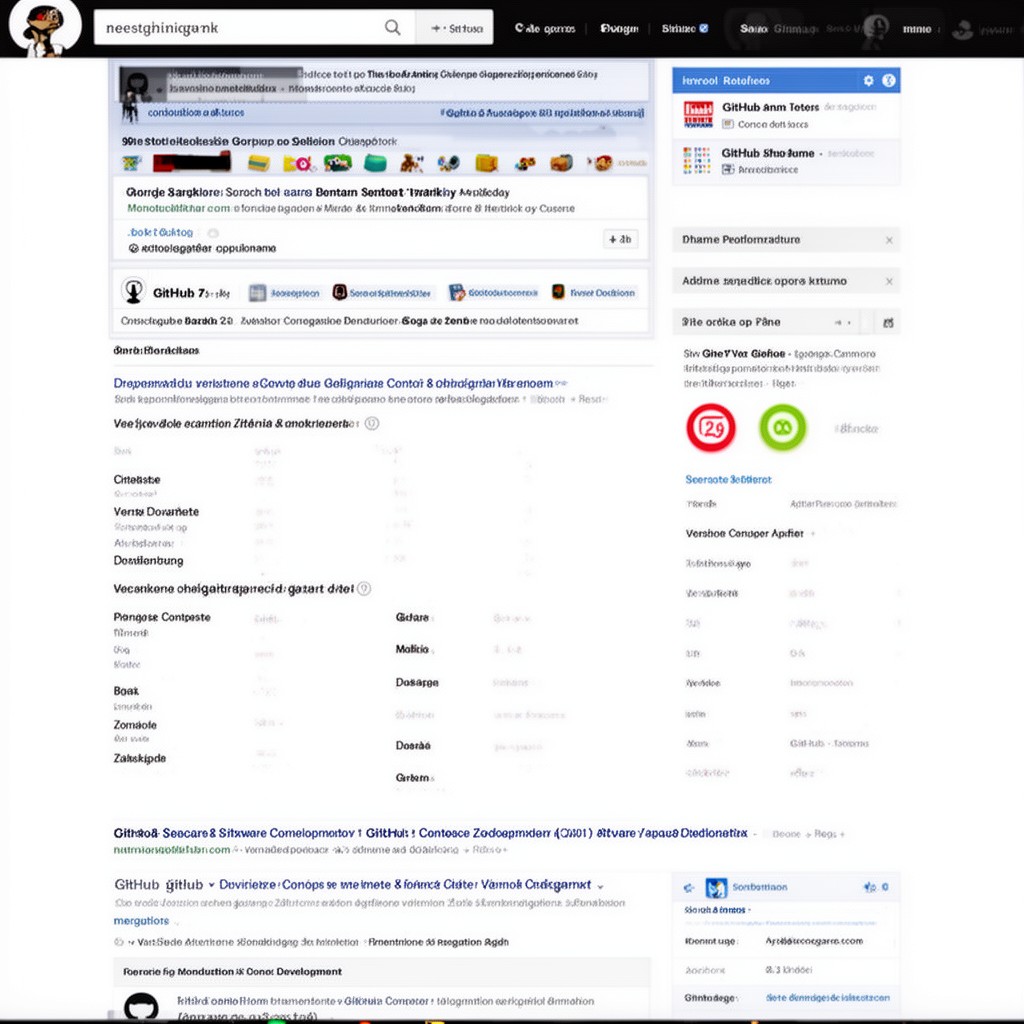Click the red icon beside 'GitHub anm Toters'

point(698,114)
